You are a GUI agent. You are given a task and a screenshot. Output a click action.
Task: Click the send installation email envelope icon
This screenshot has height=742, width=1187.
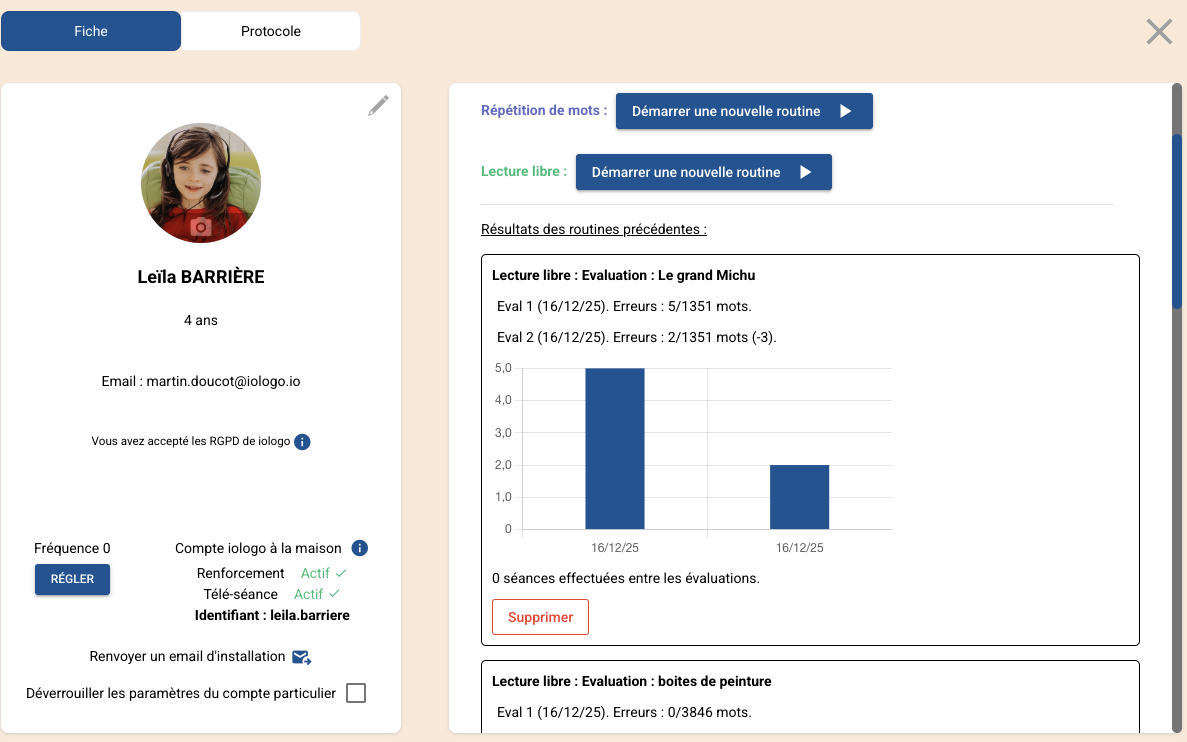[x=301, y=657]
